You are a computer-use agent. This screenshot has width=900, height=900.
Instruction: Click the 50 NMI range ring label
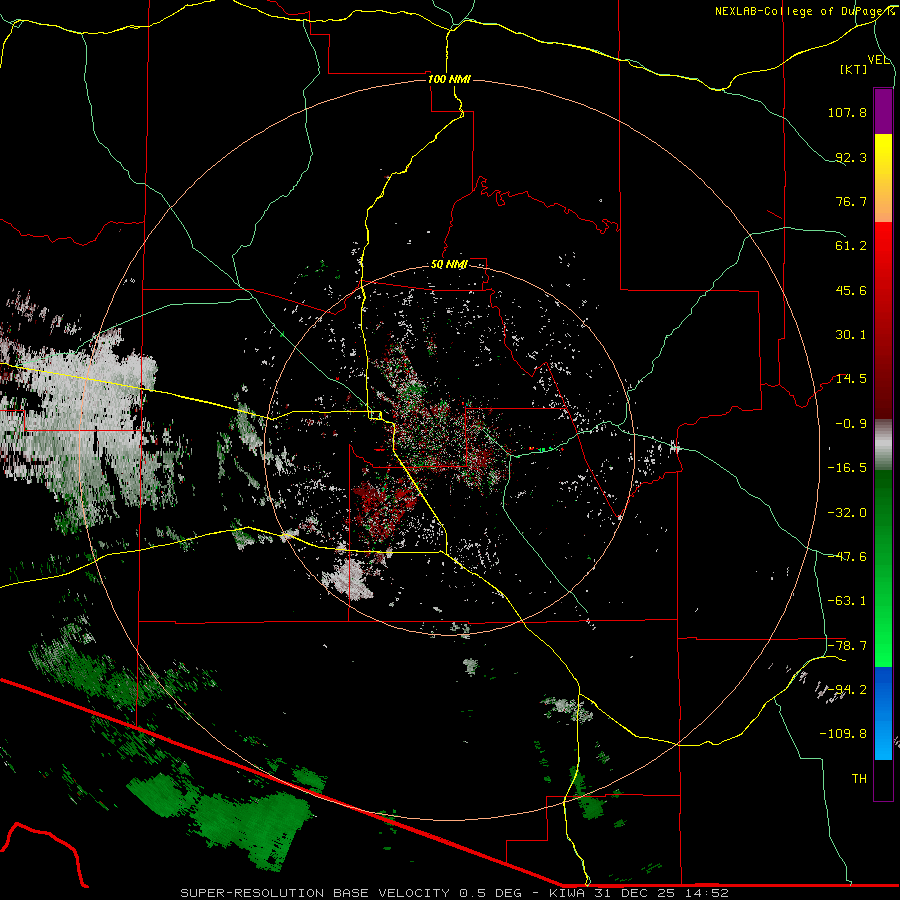pos(449,265)
